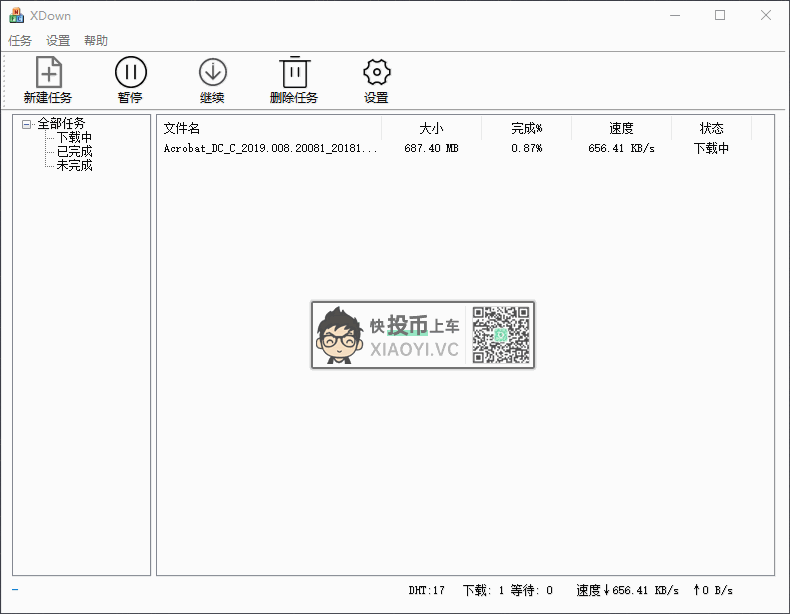Open settings via the 设置 gear icon
Image resolution: width=790 pixels, height=614 pixels.
[x=376, y=73]
